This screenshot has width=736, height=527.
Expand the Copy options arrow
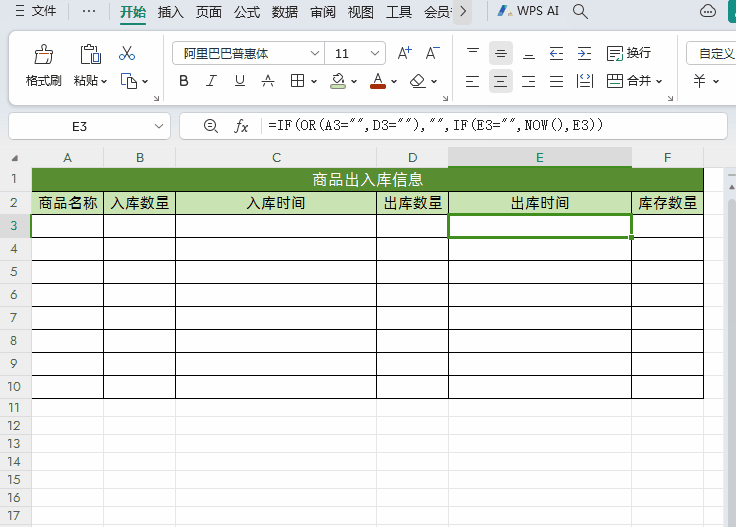coord(145,82)
